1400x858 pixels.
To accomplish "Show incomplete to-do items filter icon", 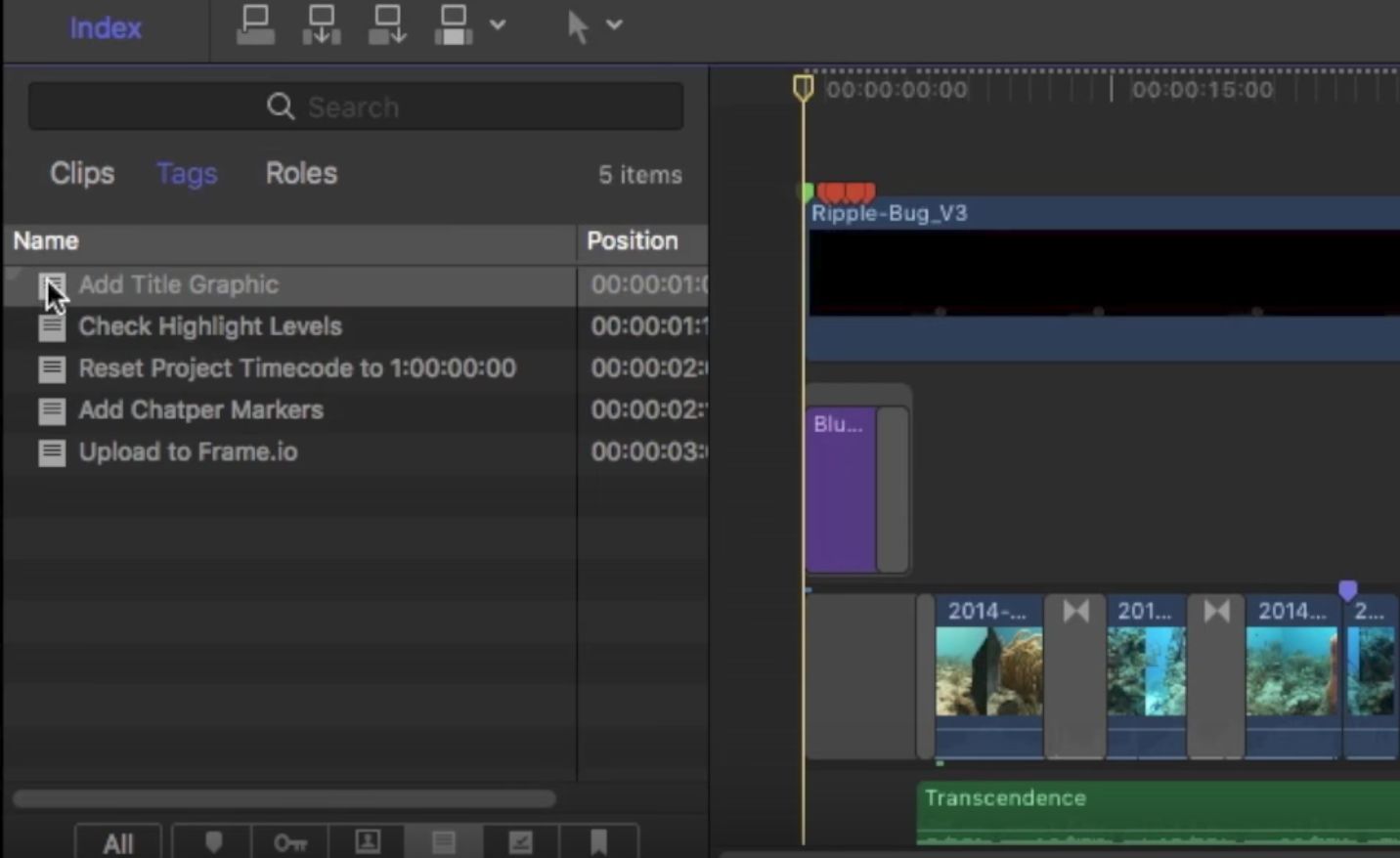I will coord(444,841).
